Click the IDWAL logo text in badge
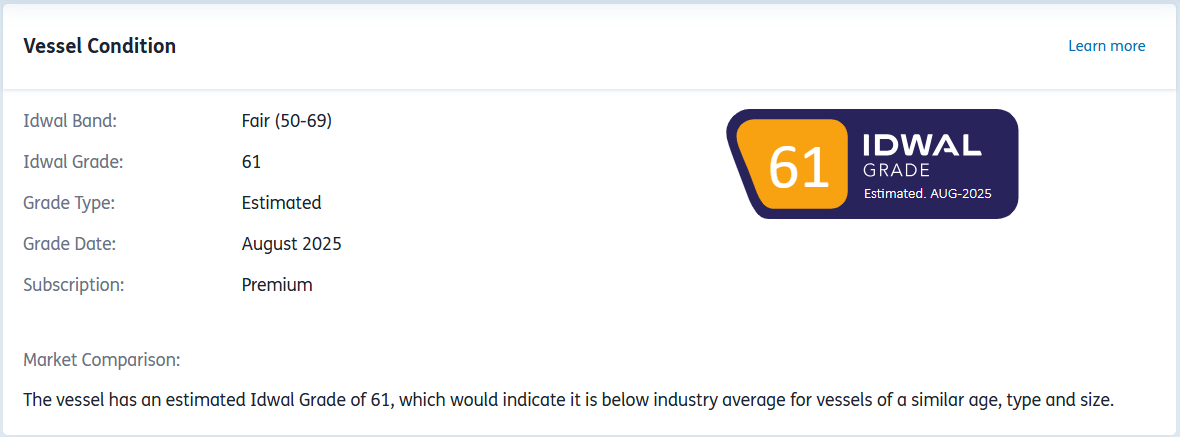This screenshot has height=437, width=1180. 922,144
